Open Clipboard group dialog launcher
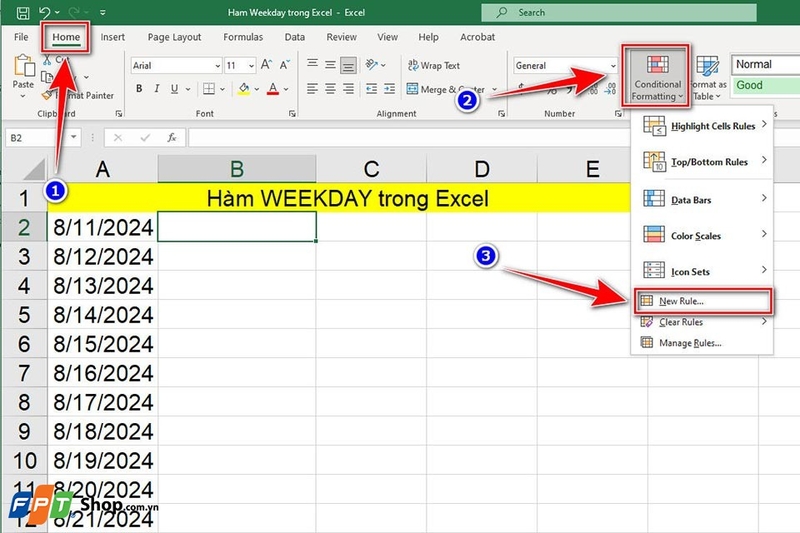This screenshot has width=800, height=533. 119,113
